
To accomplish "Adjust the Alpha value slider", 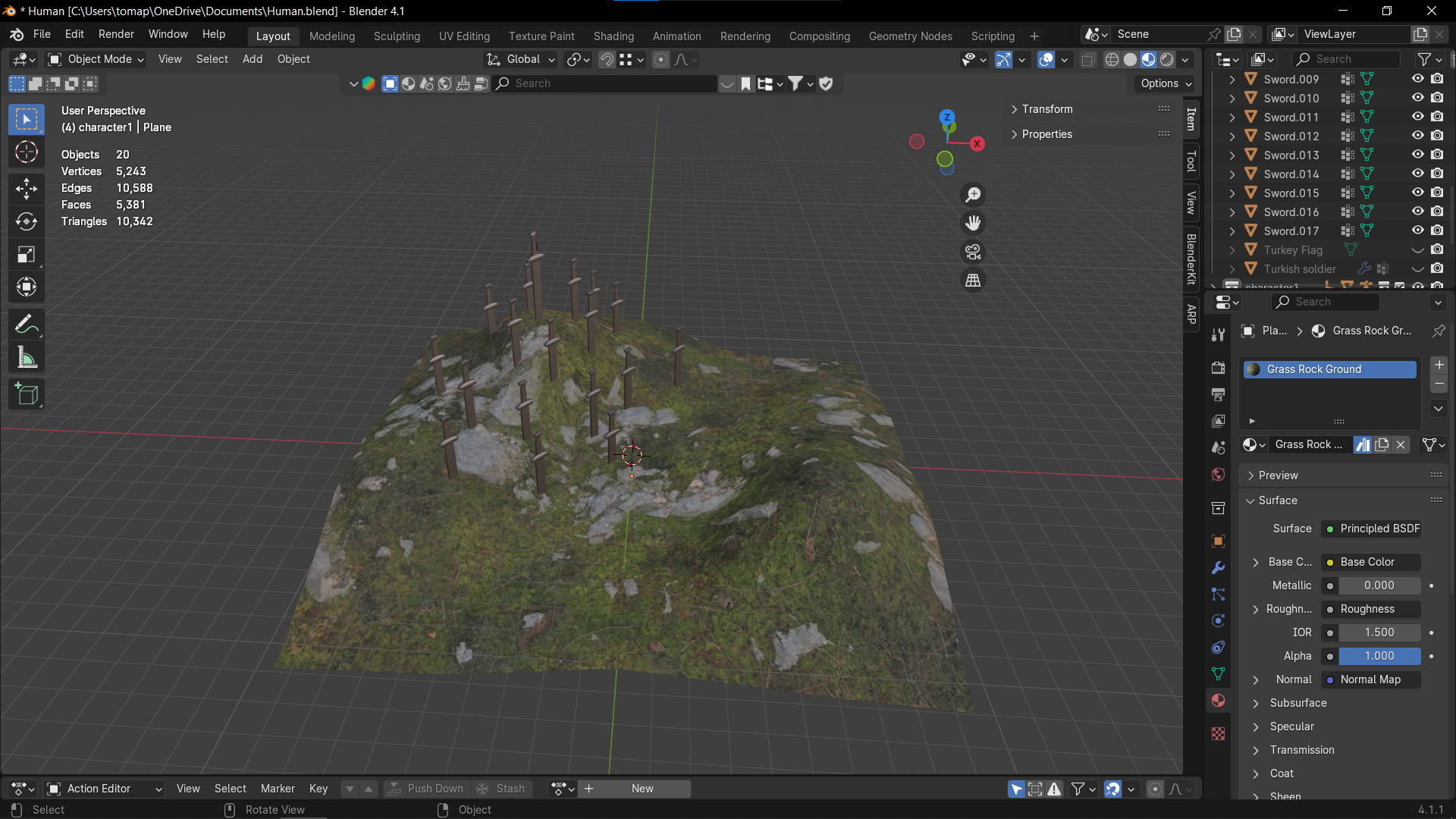I will click(x=1379, y=656).
